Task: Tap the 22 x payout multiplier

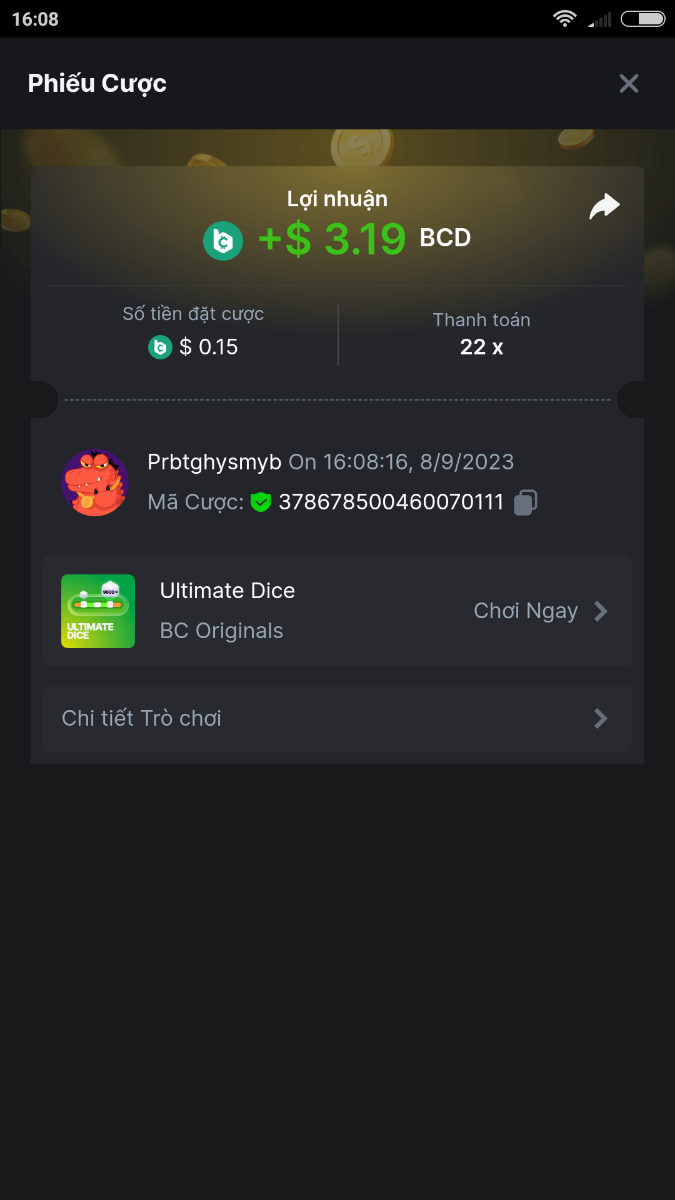Action: 481,347
